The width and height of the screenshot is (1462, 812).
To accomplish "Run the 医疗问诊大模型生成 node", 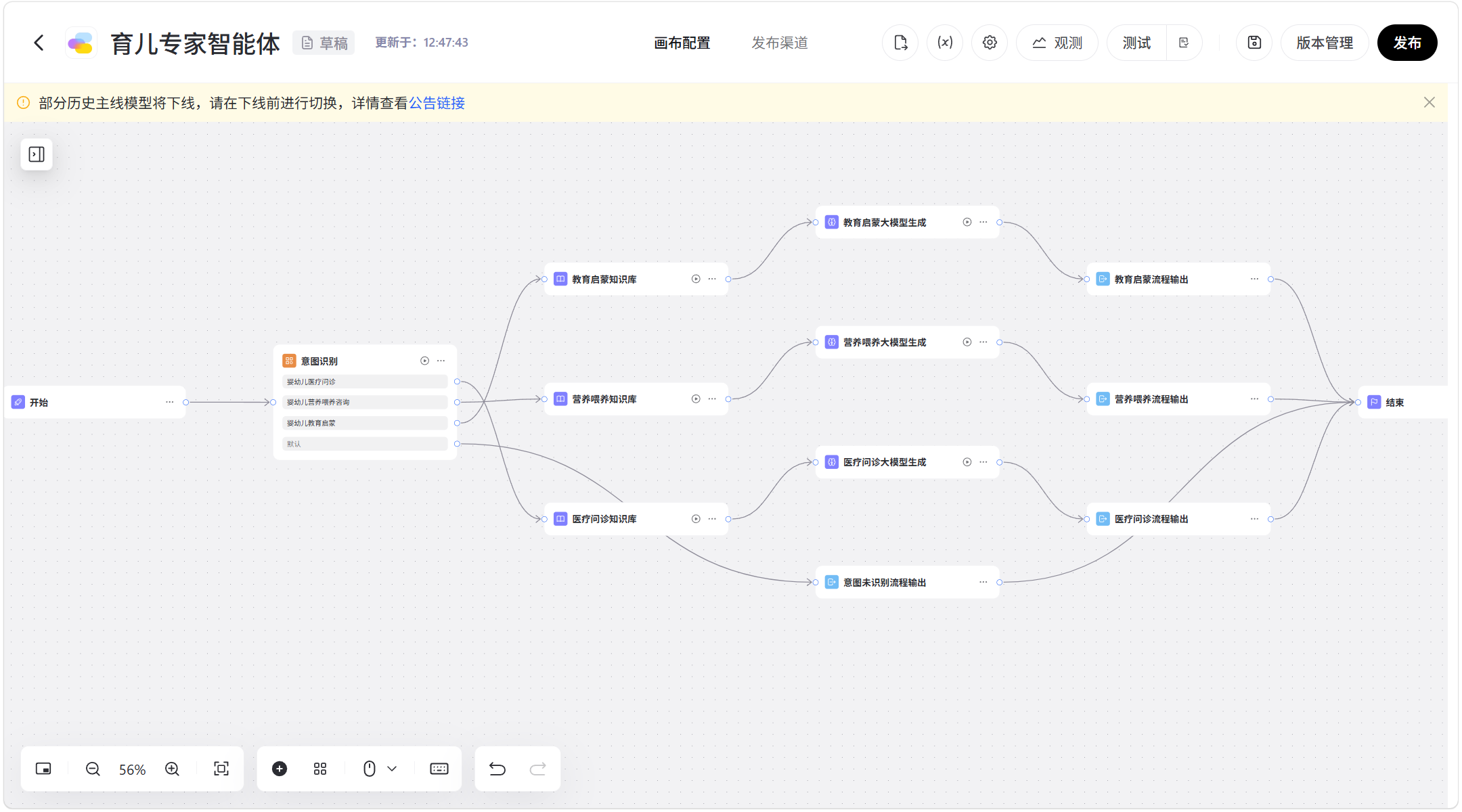I will [967, 462].
